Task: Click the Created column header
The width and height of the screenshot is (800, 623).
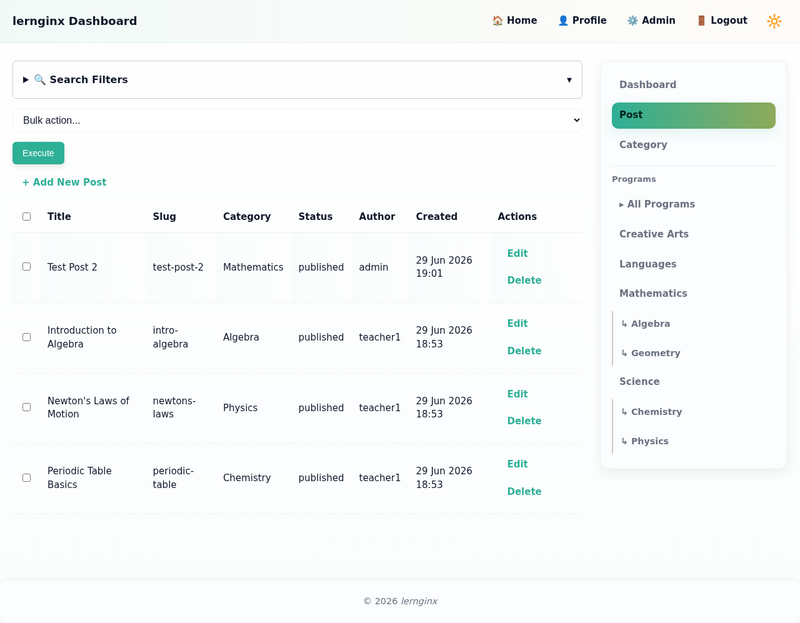Action: pos(436,216)
